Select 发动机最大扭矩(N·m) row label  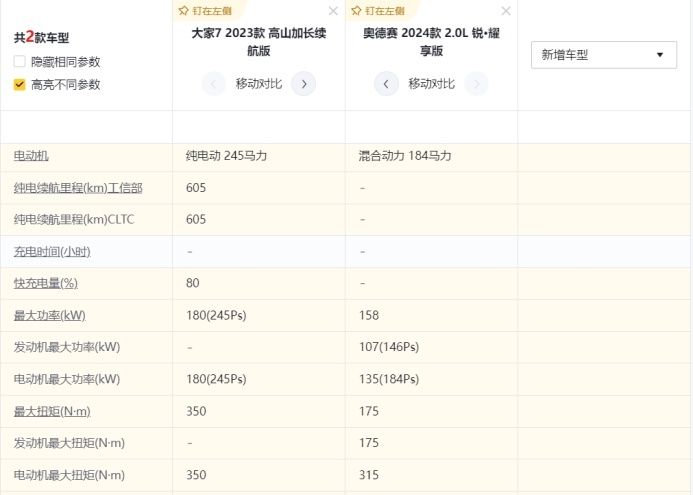[69, 442]
